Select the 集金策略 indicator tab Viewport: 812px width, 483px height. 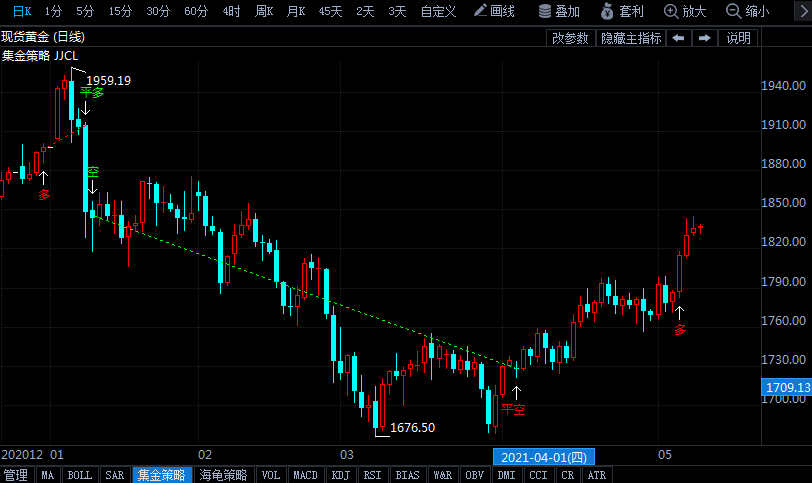point(162,475)
